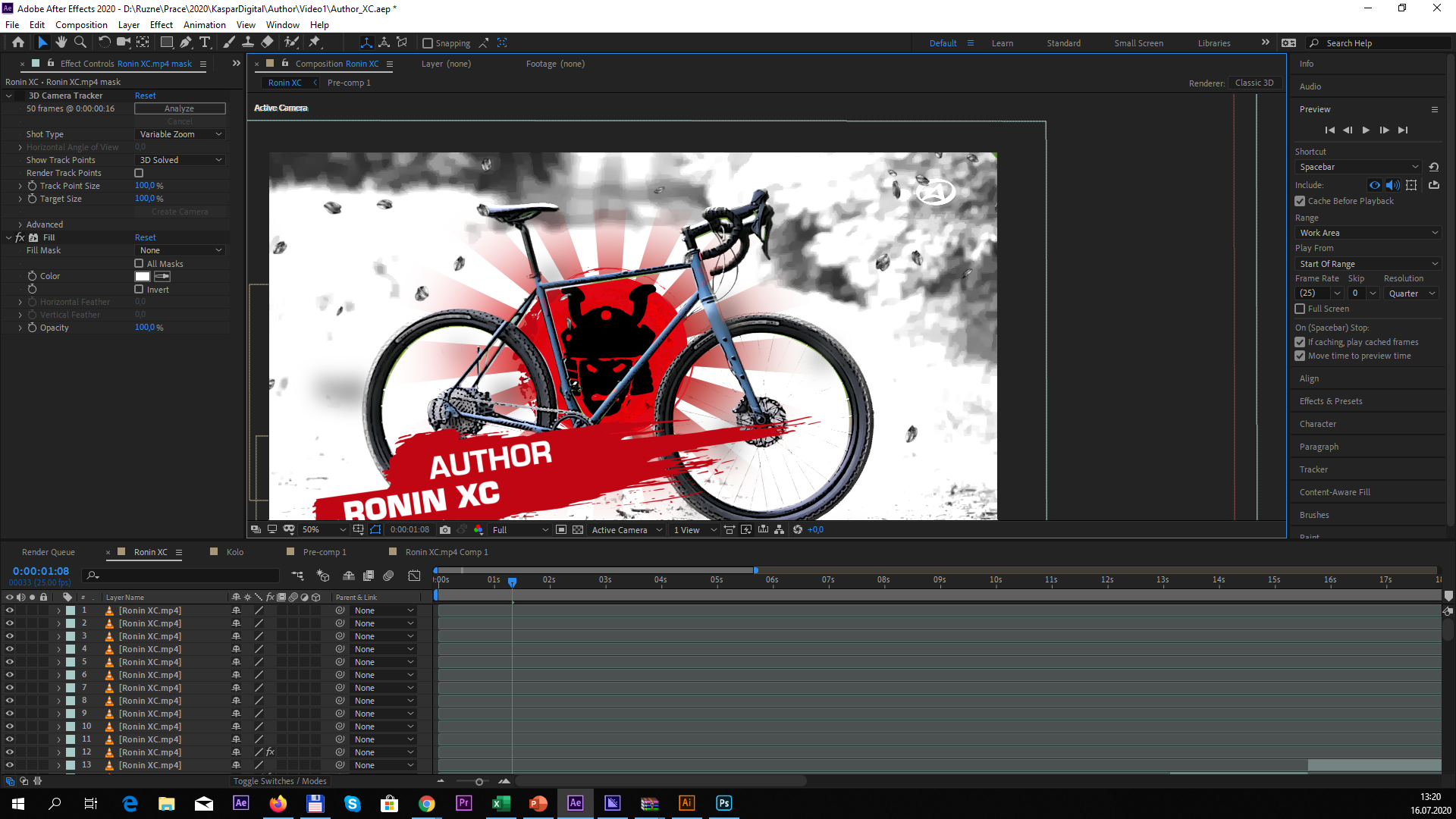Viewport: 1456px width, 819px height.
Task: Uncheck Move time to preview time
Action: [1300, 356]
